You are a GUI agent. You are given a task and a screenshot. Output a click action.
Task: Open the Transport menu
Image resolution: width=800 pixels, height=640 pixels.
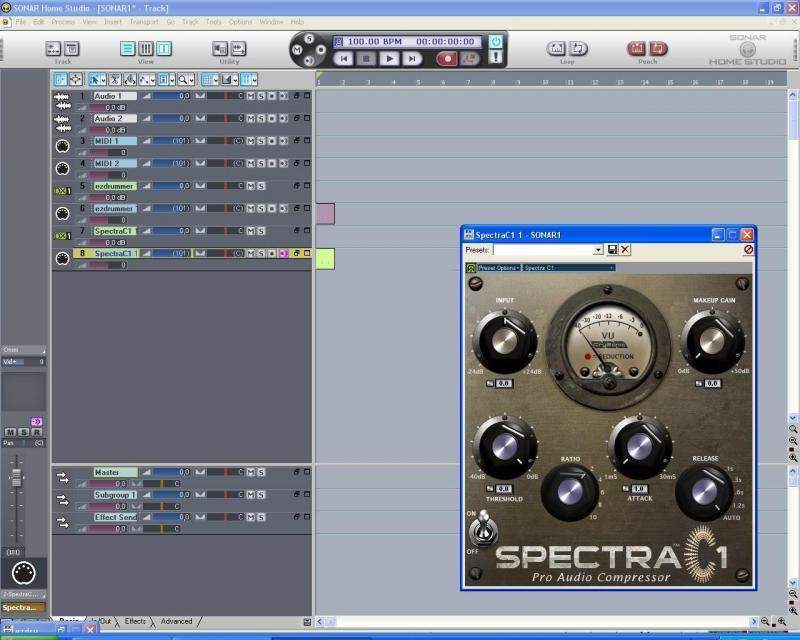[144, 21]
